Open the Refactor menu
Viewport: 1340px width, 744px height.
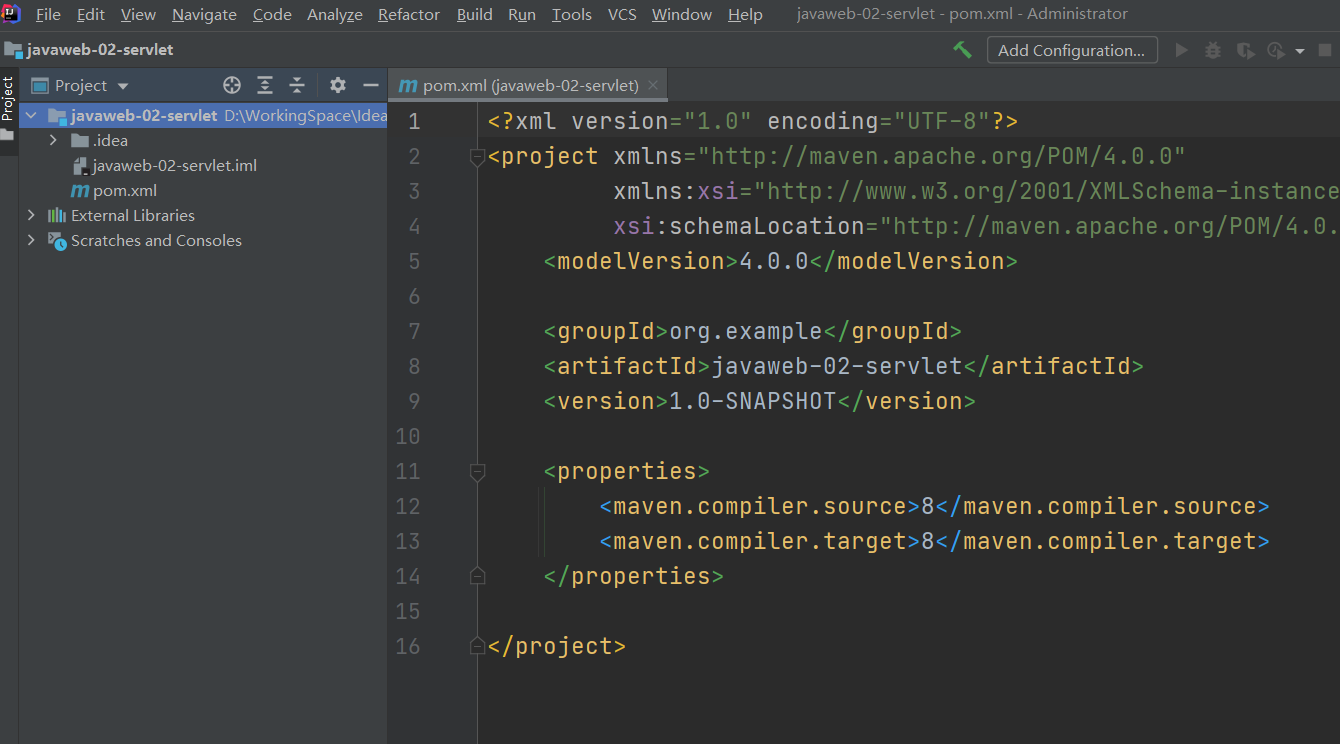click(409, 14)
